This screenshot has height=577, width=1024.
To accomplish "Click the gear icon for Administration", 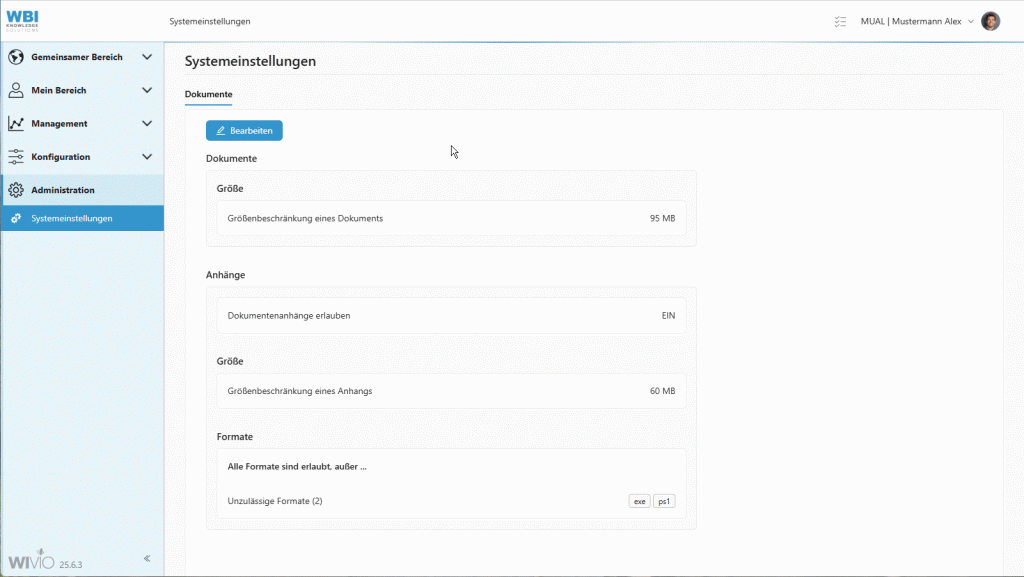I will [x=17, y=189].
